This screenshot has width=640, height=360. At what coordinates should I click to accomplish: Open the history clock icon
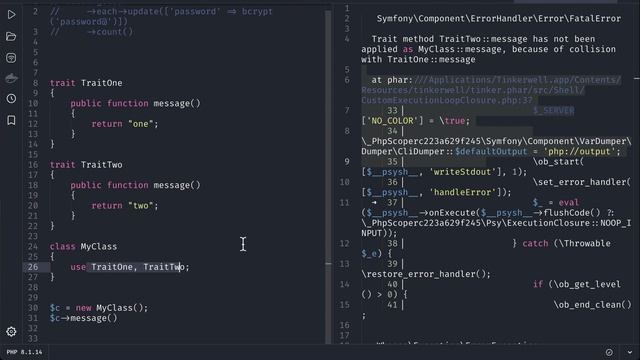[11, 99]
